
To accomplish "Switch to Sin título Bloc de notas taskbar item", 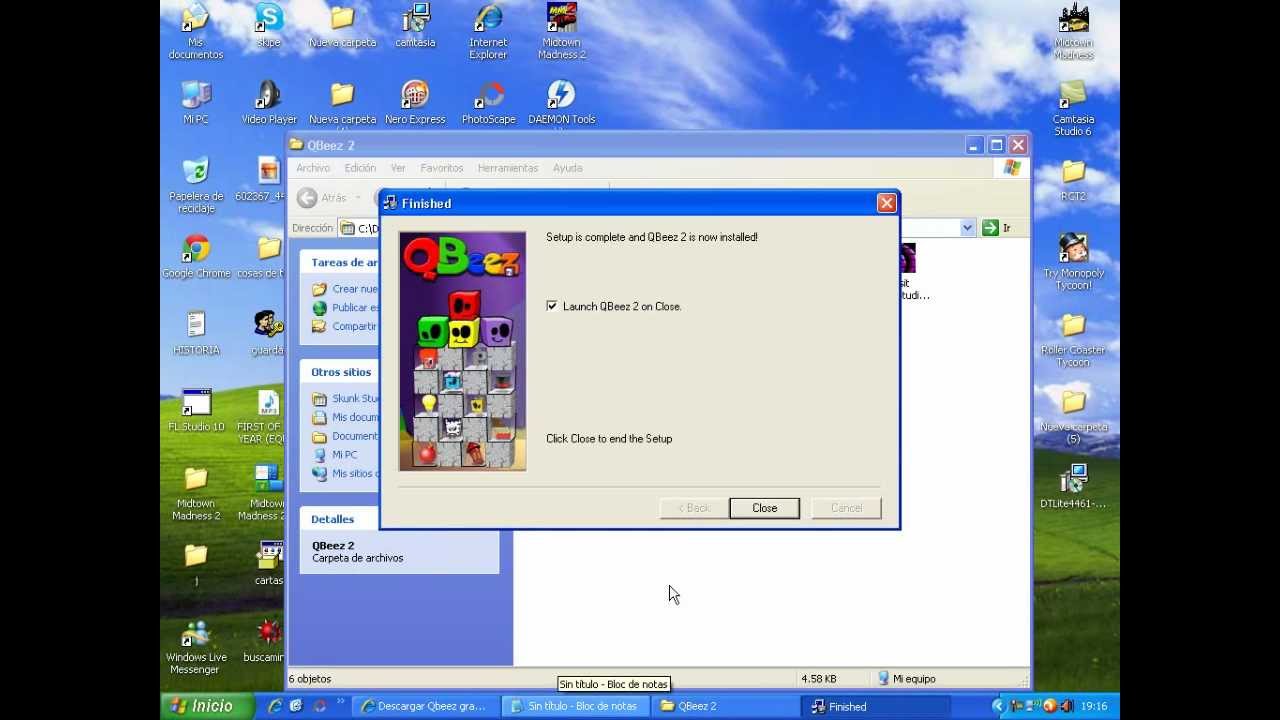I will coord(575,706).
